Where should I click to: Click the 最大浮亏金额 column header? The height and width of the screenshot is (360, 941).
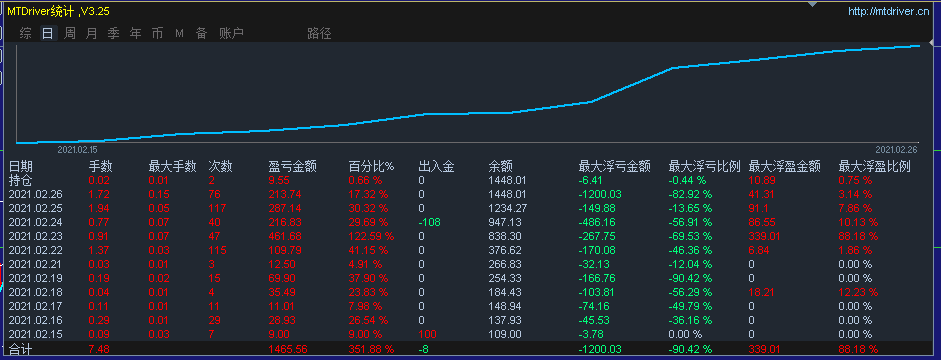[x=615, y=166]
